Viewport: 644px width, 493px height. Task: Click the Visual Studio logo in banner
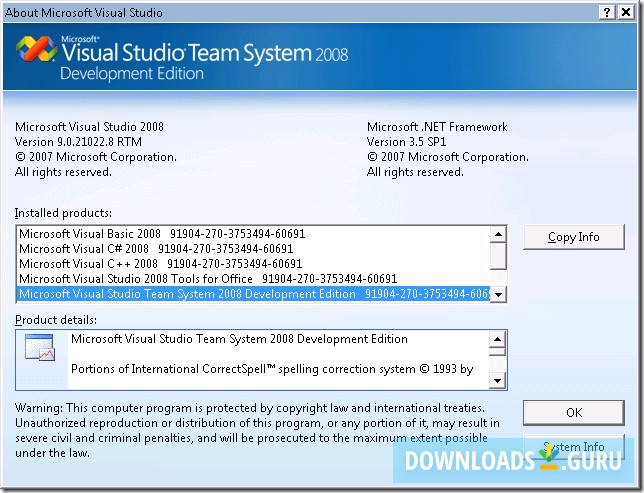37,48
